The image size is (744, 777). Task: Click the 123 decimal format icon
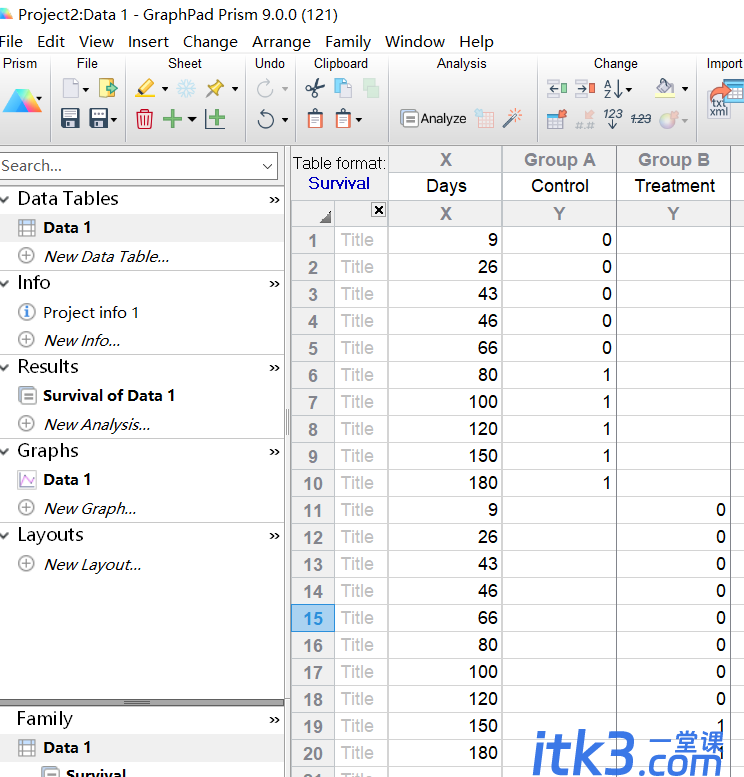click(x=613, y=119)
